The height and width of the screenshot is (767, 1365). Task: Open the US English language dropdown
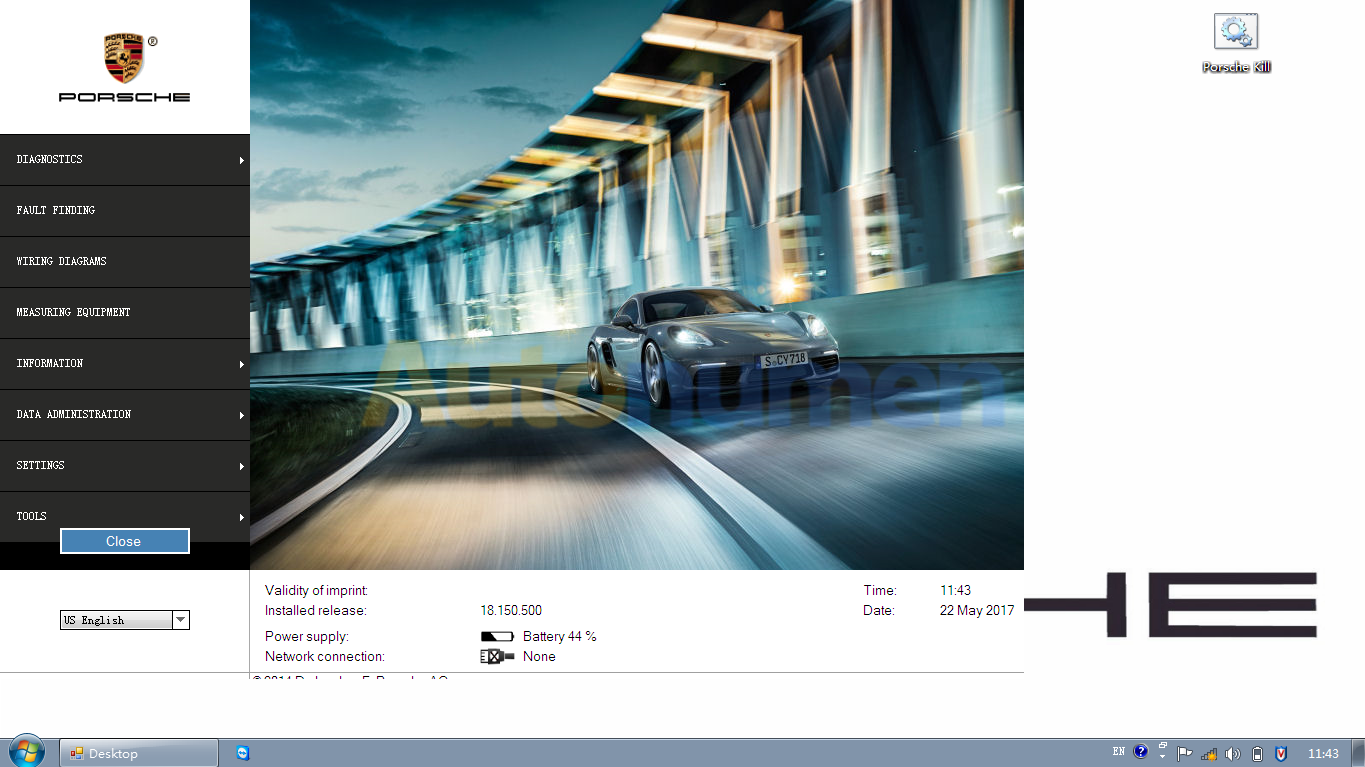point(125,620)
